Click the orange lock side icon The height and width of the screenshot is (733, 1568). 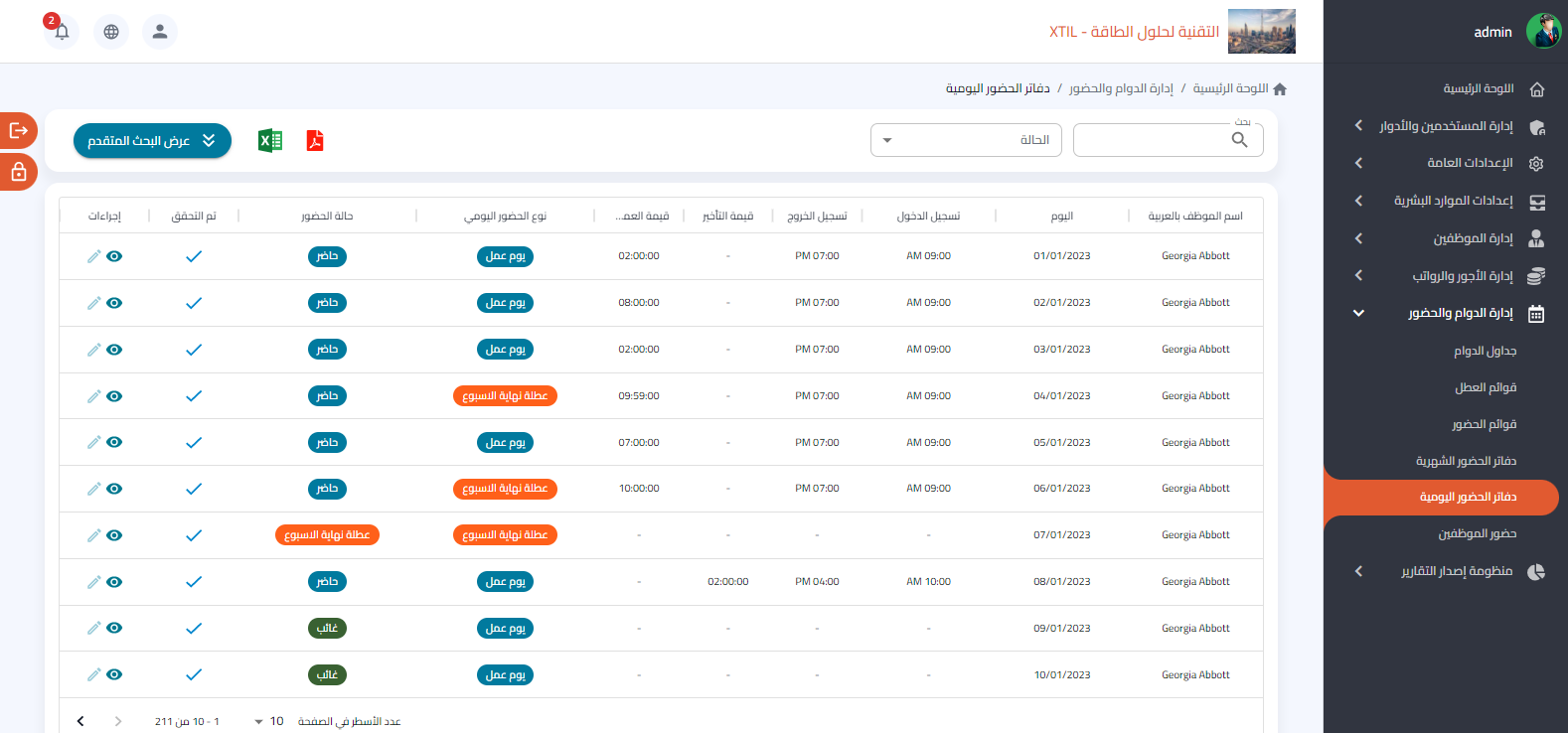click(x=18, y=173)
